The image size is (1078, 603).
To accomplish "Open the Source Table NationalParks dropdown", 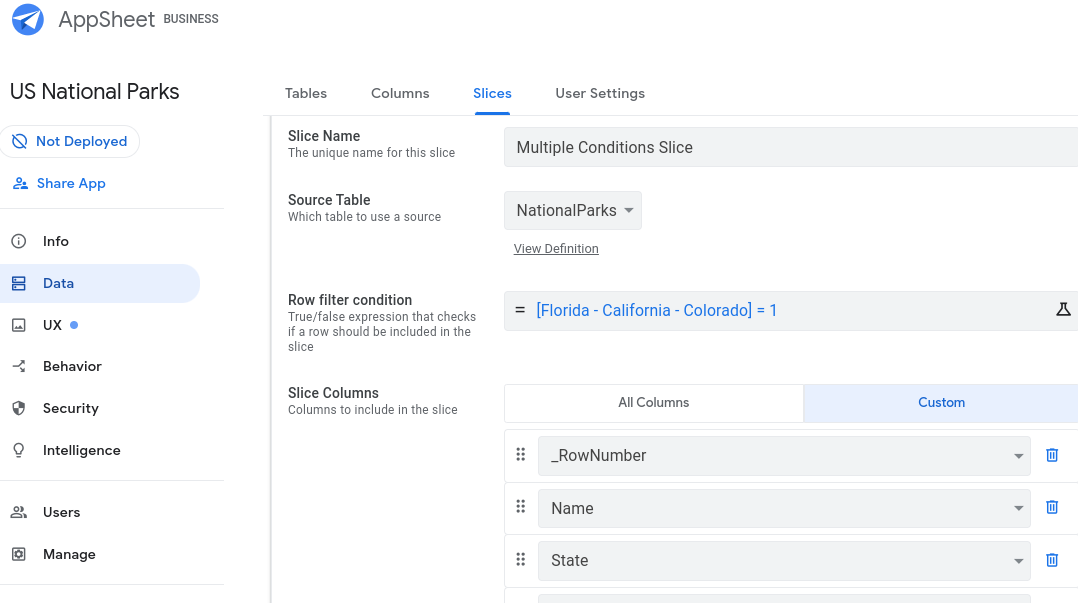I will coord(573,210).
